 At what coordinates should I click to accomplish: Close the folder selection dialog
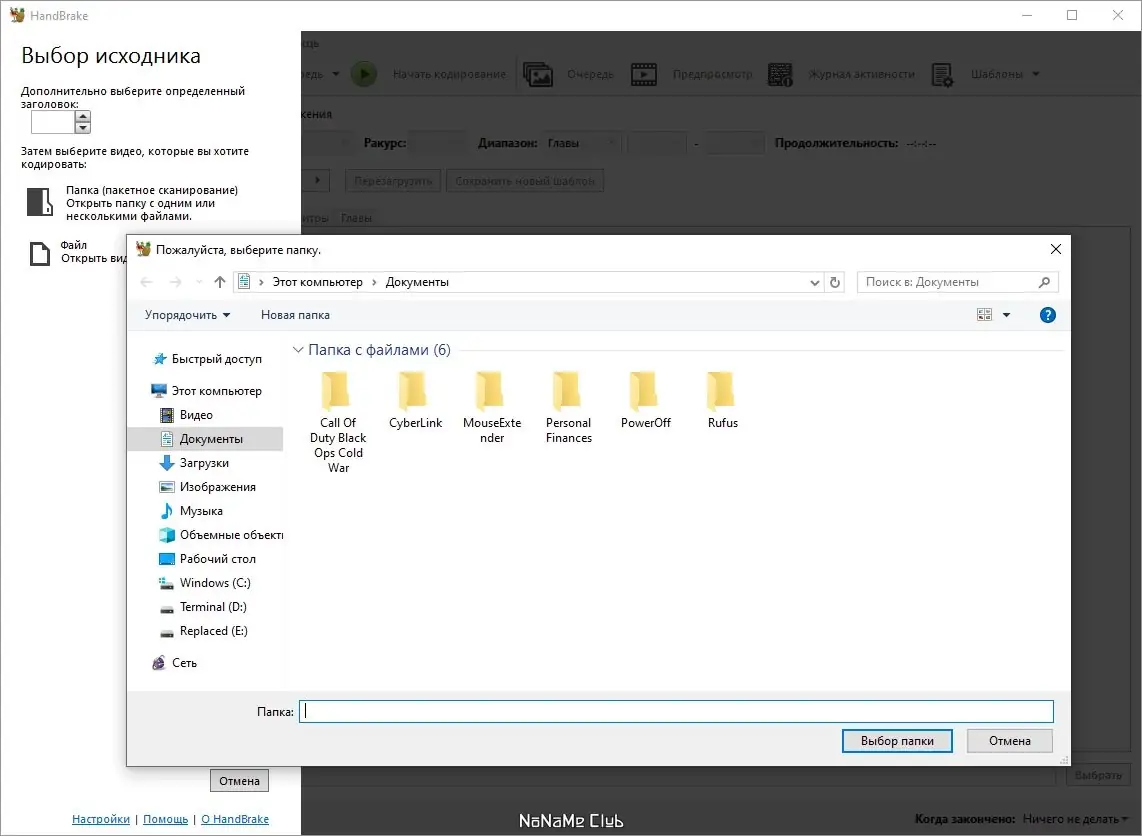coord(1055,249)
